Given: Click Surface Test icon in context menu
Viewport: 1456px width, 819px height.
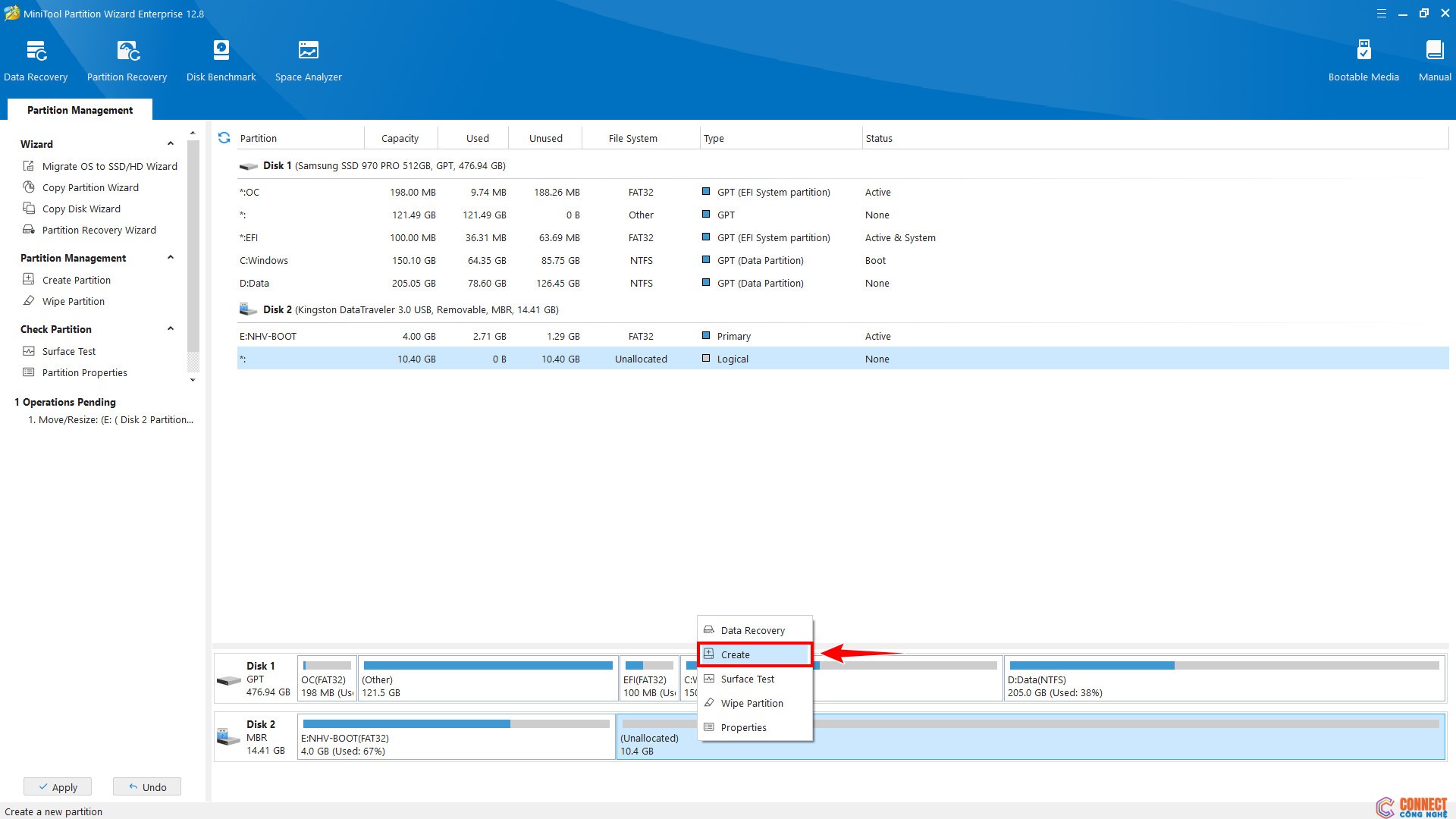Looking at the screenshot, I should (x=709, y=679).
